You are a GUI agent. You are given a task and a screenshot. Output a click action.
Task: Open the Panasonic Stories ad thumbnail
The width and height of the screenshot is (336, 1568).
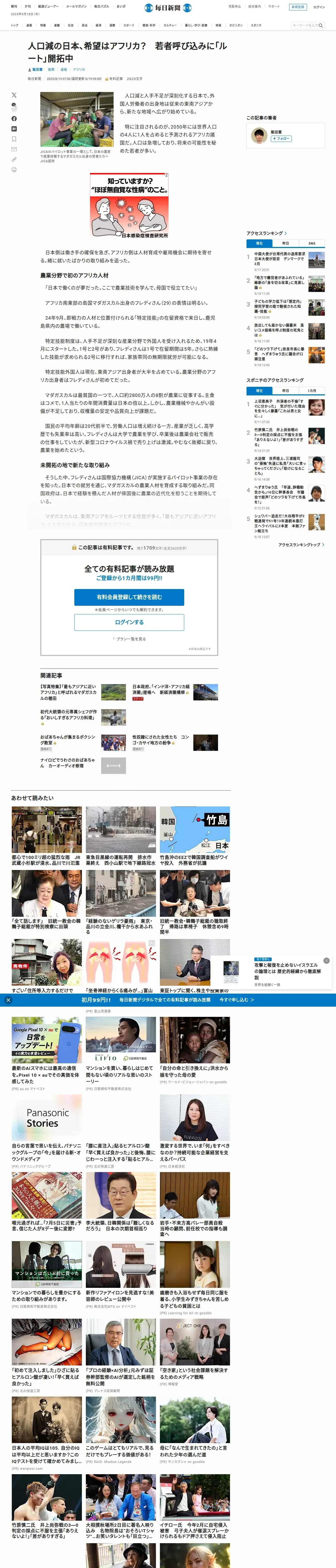pos(47,1117)
